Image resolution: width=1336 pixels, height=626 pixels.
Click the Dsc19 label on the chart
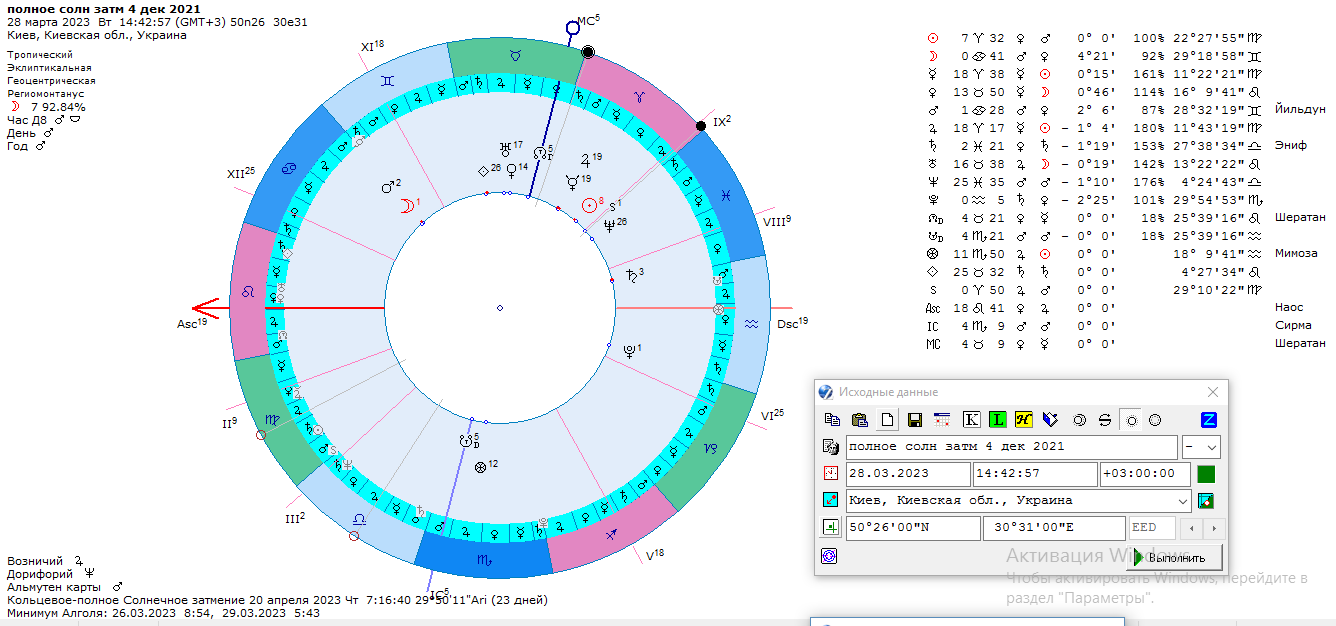[x=792, y=323]
